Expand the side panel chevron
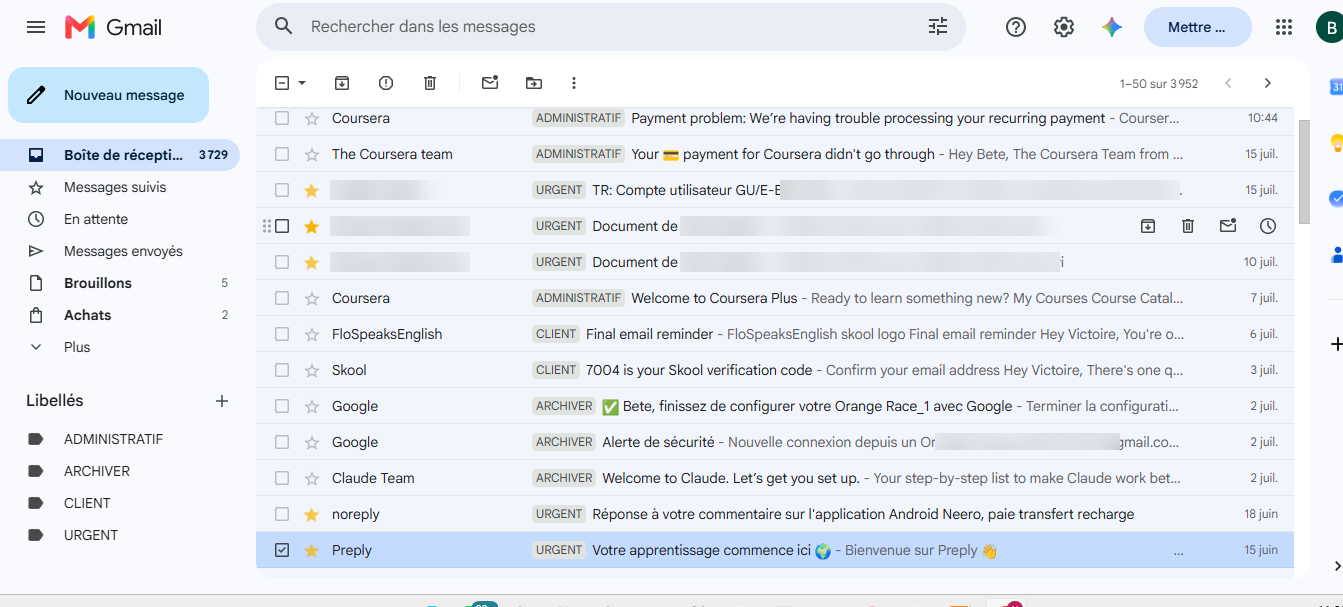This screenshot has width=1343, height=607. (1337, 566)
